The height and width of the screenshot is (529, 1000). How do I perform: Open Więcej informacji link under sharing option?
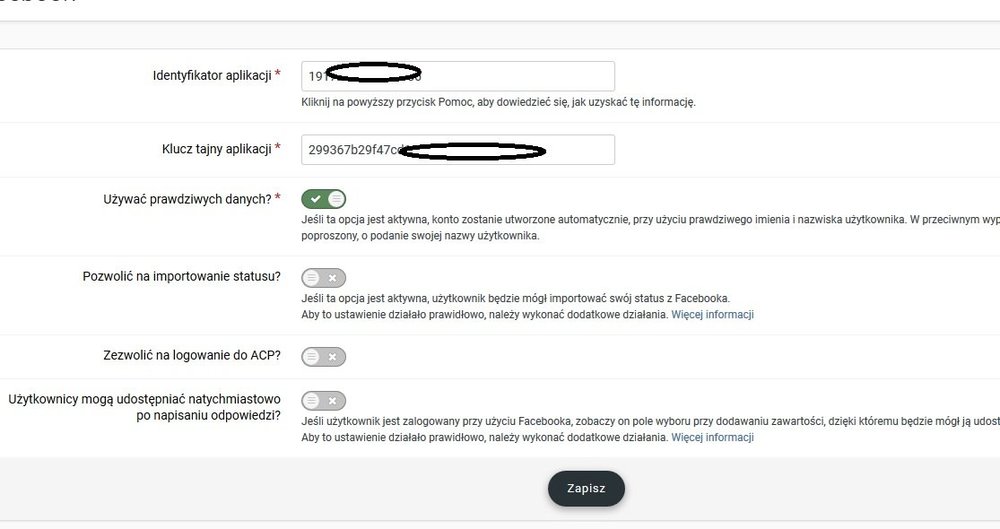[x=712, y=438]
